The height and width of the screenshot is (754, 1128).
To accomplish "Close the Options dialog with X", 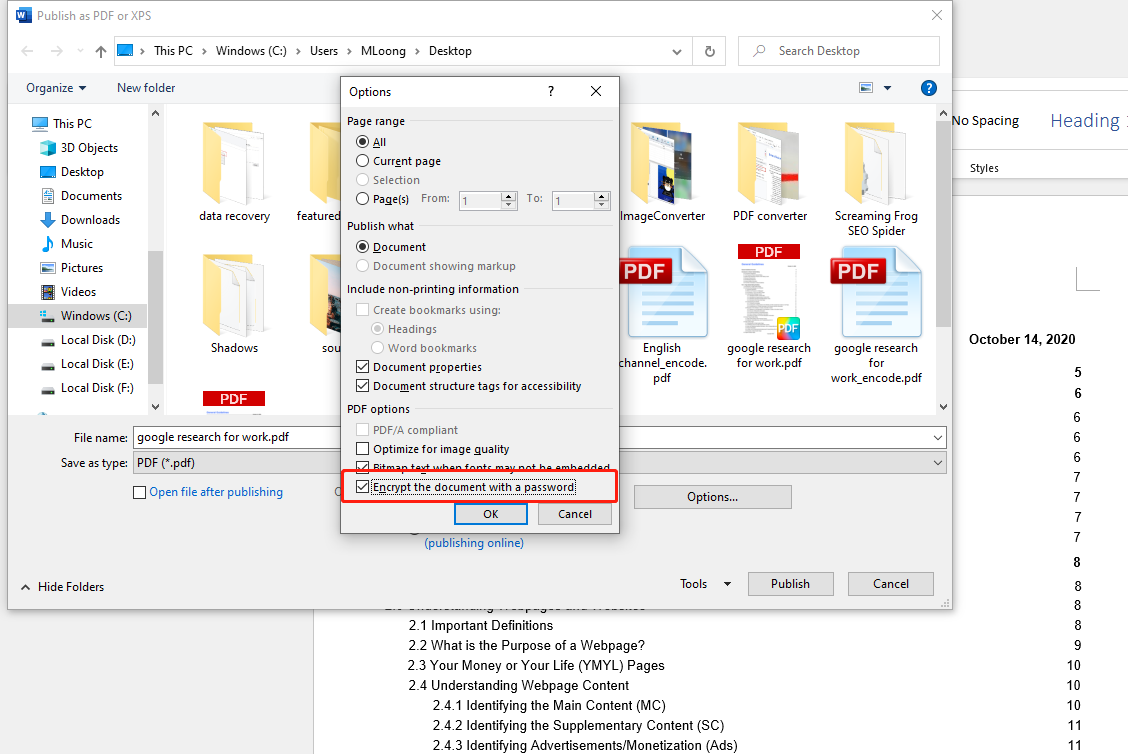I will click(x=596, y=91).
